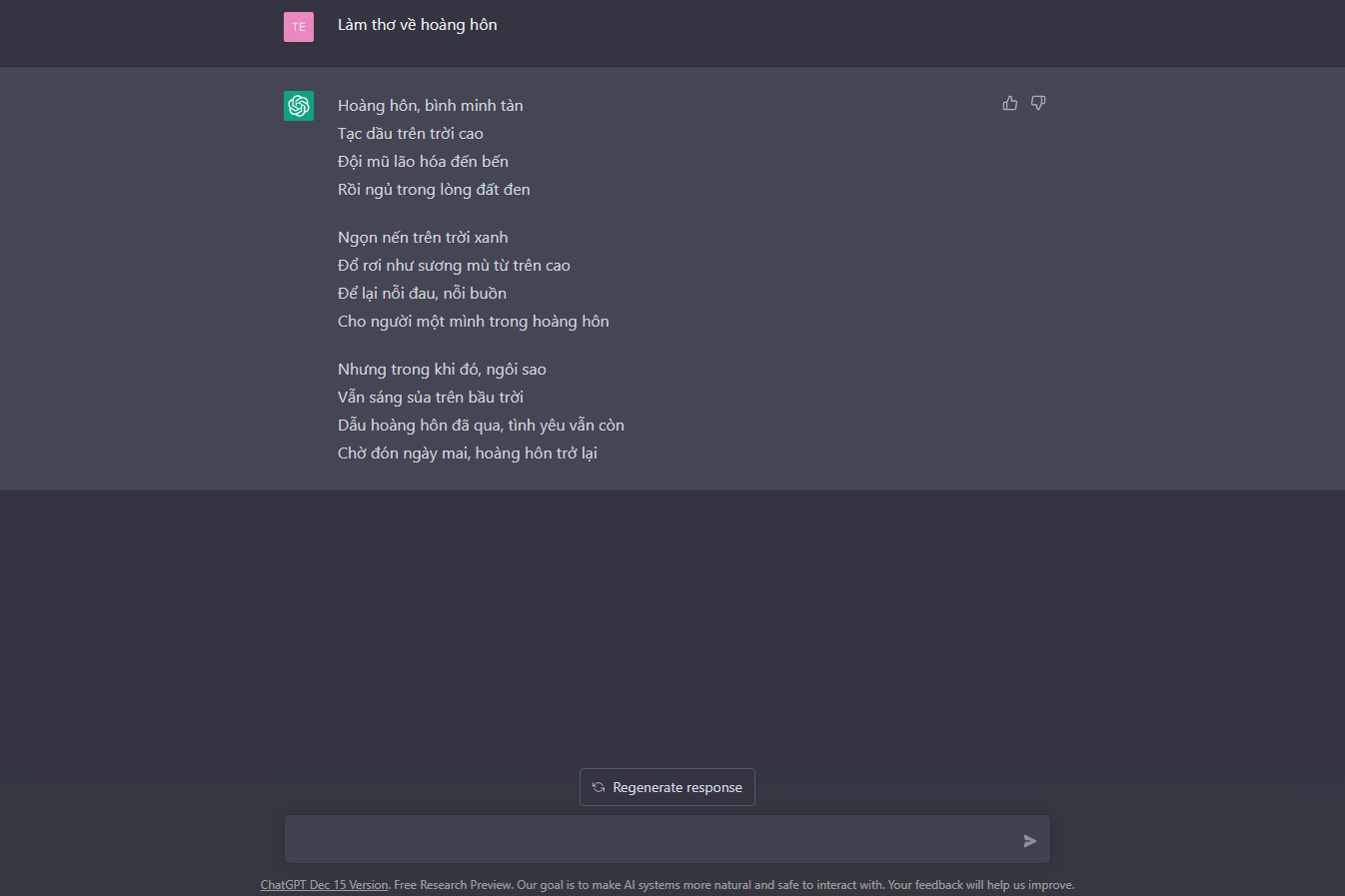Viewport: 1345px width, 896px height.
Task: Click the line "Nhưng trong khi đó, ngôi sao"
Action: (x=442, y=370)
